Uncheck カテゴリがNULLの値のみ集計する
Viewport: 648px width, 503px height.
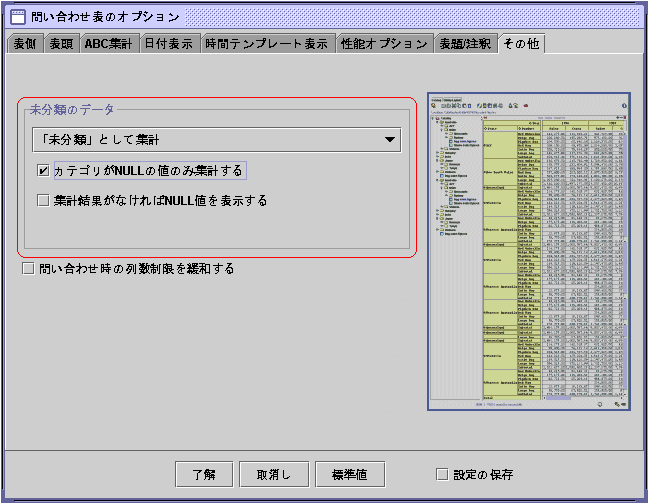click(43, 171)
